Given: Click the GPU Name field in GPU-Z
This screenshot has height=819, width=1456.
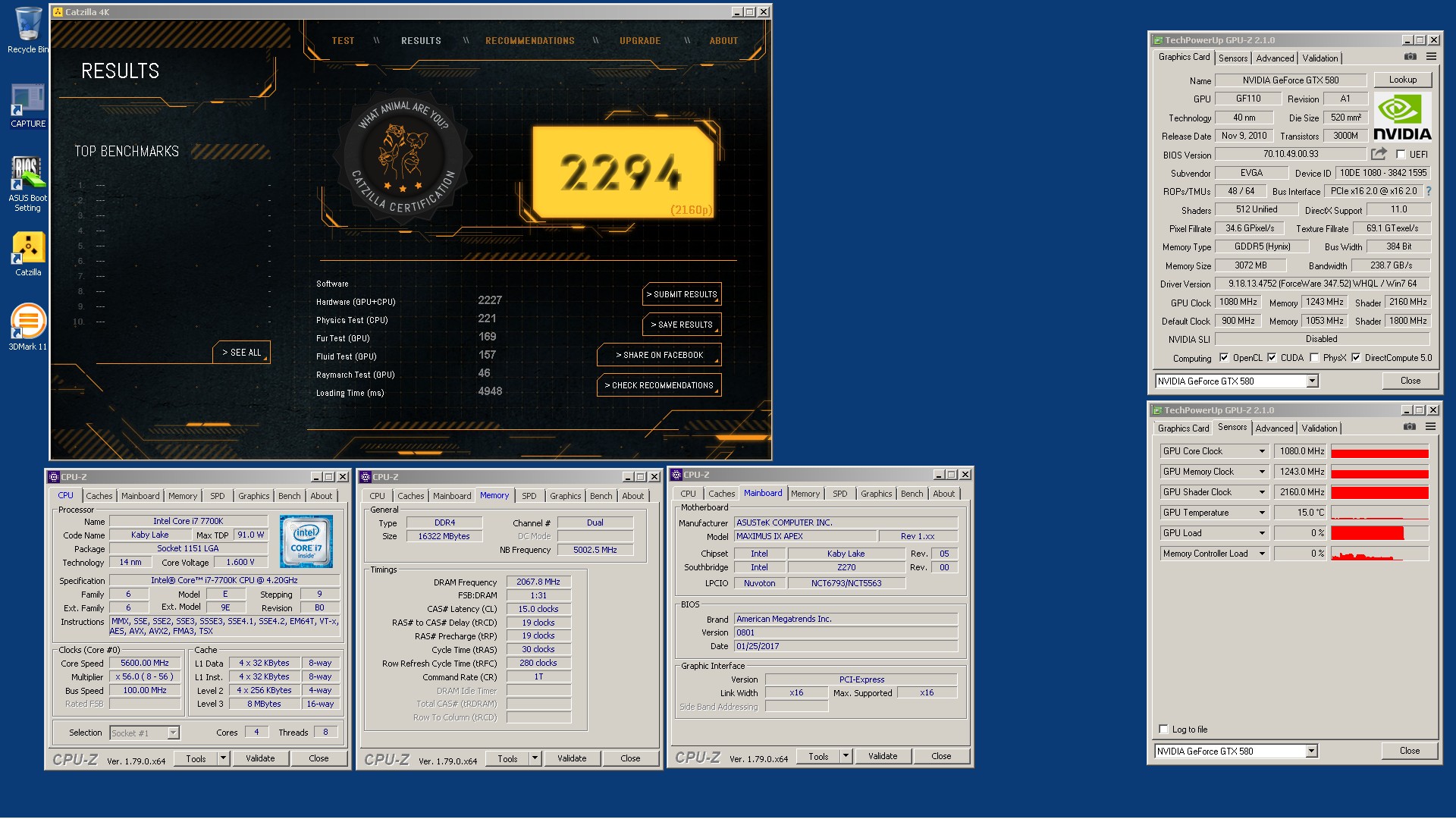Looking at the screenshot, I should pyautogui.click(x=1291, y=80).
